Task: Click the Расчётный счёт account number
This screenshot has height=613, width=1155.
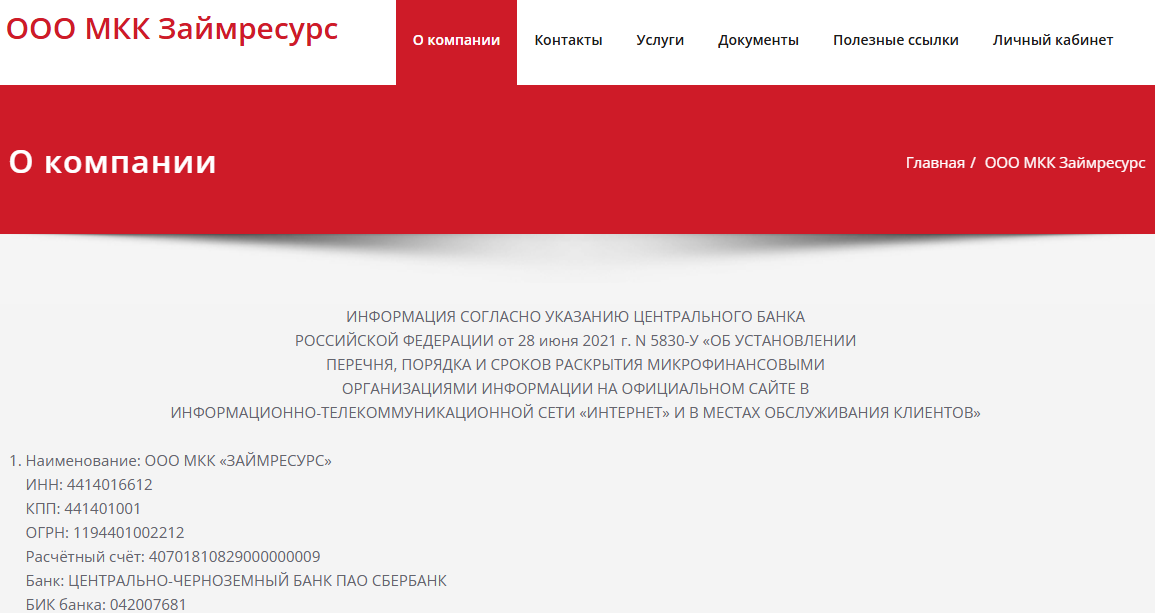Action: point(234,557)
